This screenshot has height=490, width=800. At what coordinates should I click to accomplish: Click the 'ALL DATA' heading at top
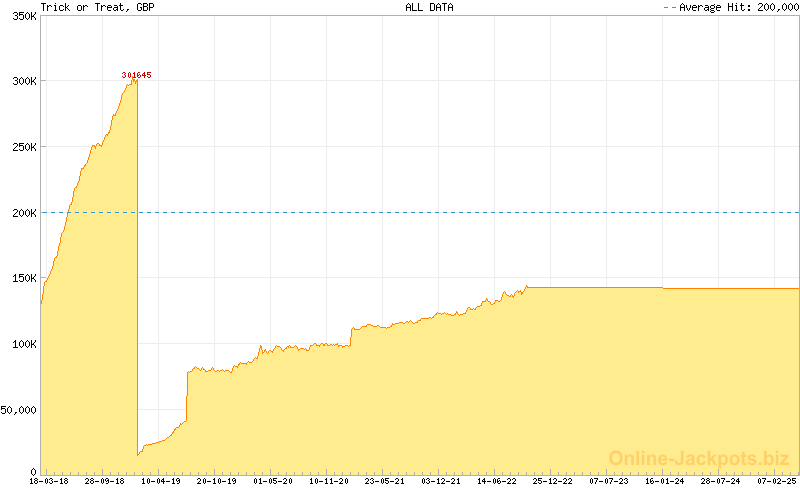pyautogui.click(x=429, y=7)
